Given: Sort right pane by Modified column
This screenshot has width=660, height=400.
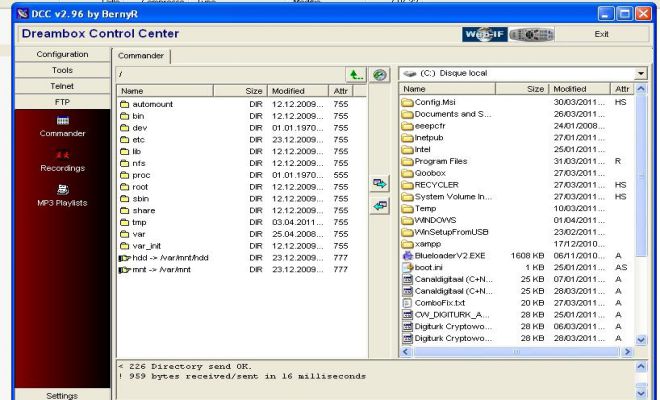Looking at the screenshot, I should pyautogui.click(x=580, y=89).
